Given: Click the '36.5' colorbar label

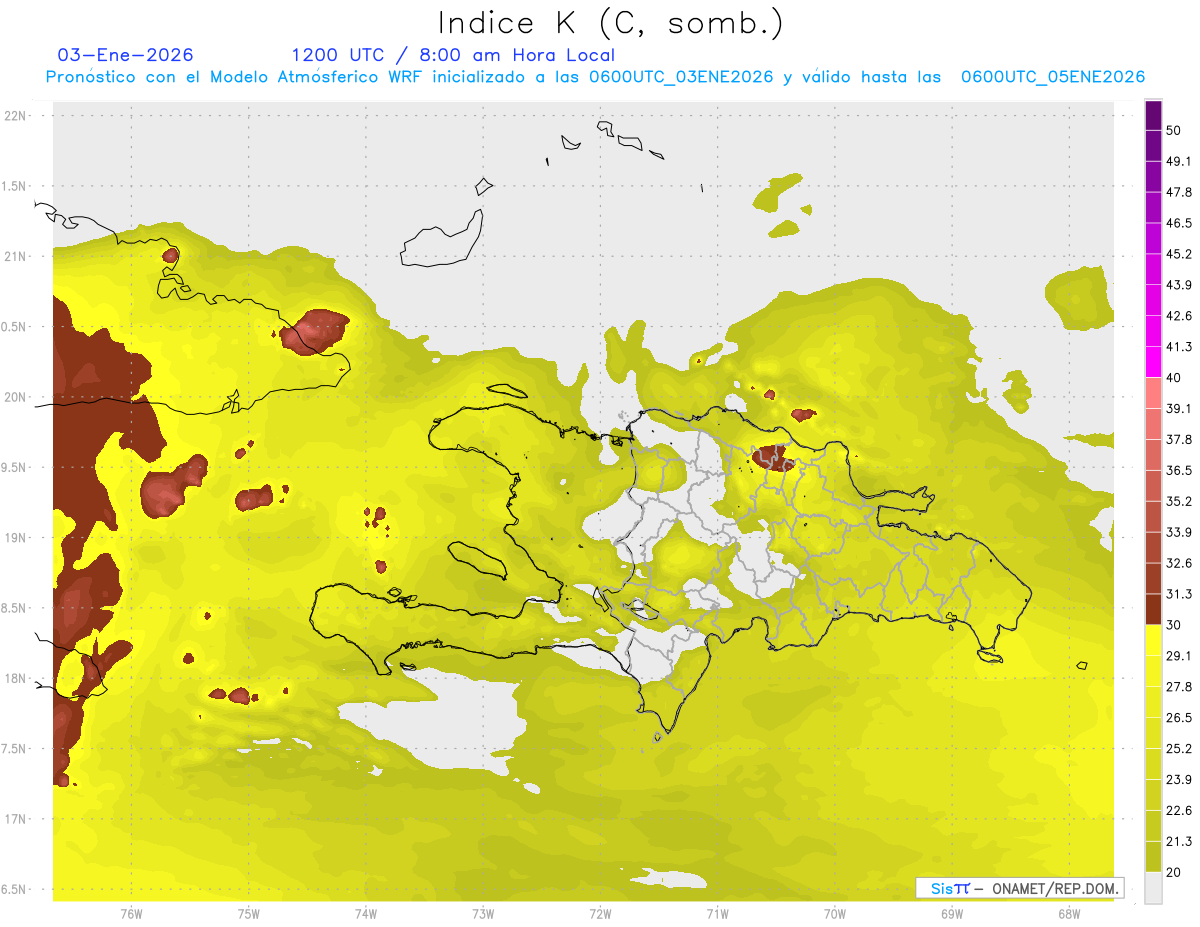Looking at the screenshot, I should [1178, 470].
